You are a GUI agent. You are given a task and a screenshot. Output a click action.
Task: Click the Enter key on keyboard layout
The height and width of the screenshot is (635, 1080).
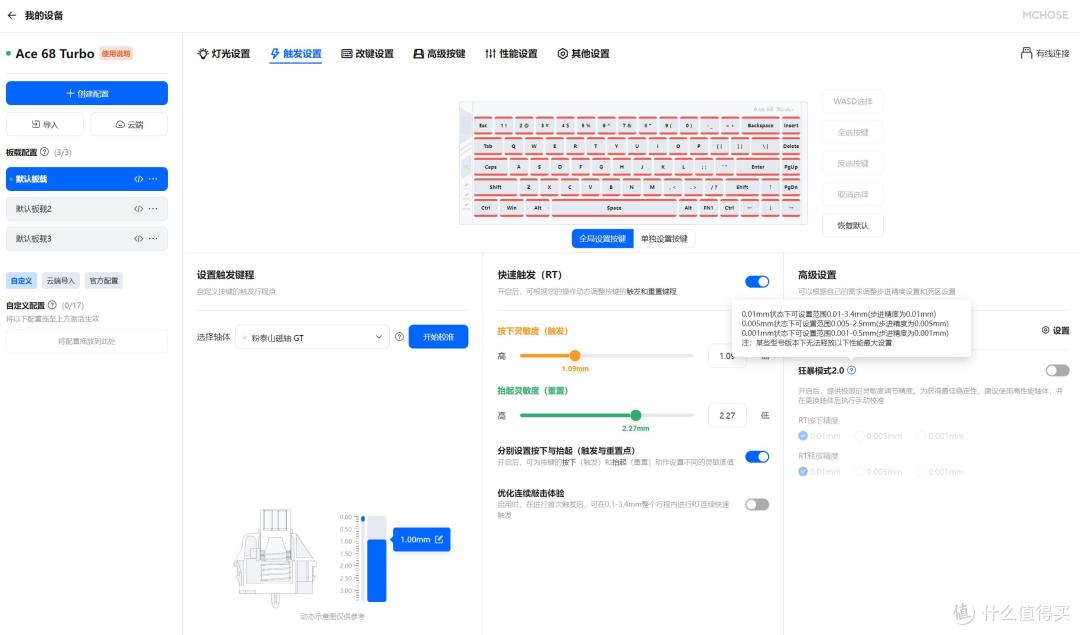pos(758,167)
